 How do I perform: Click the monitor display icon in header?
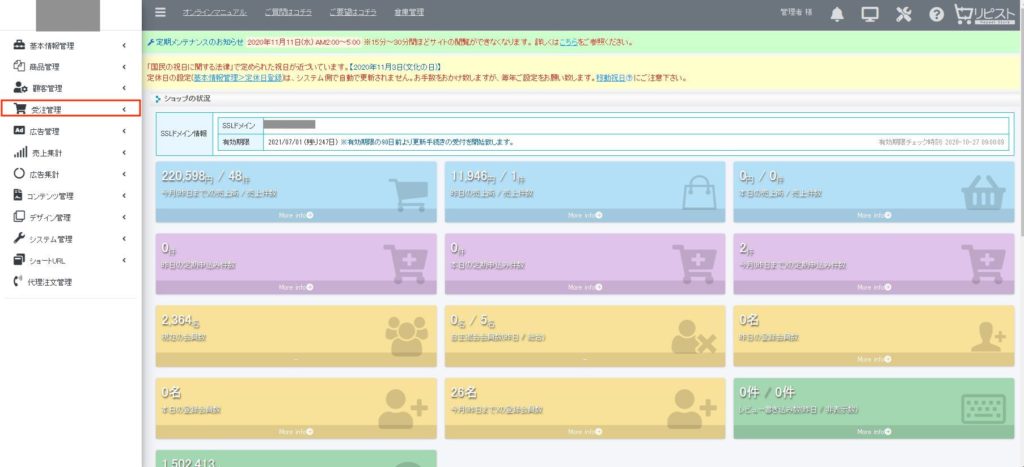tap(870, 14)
